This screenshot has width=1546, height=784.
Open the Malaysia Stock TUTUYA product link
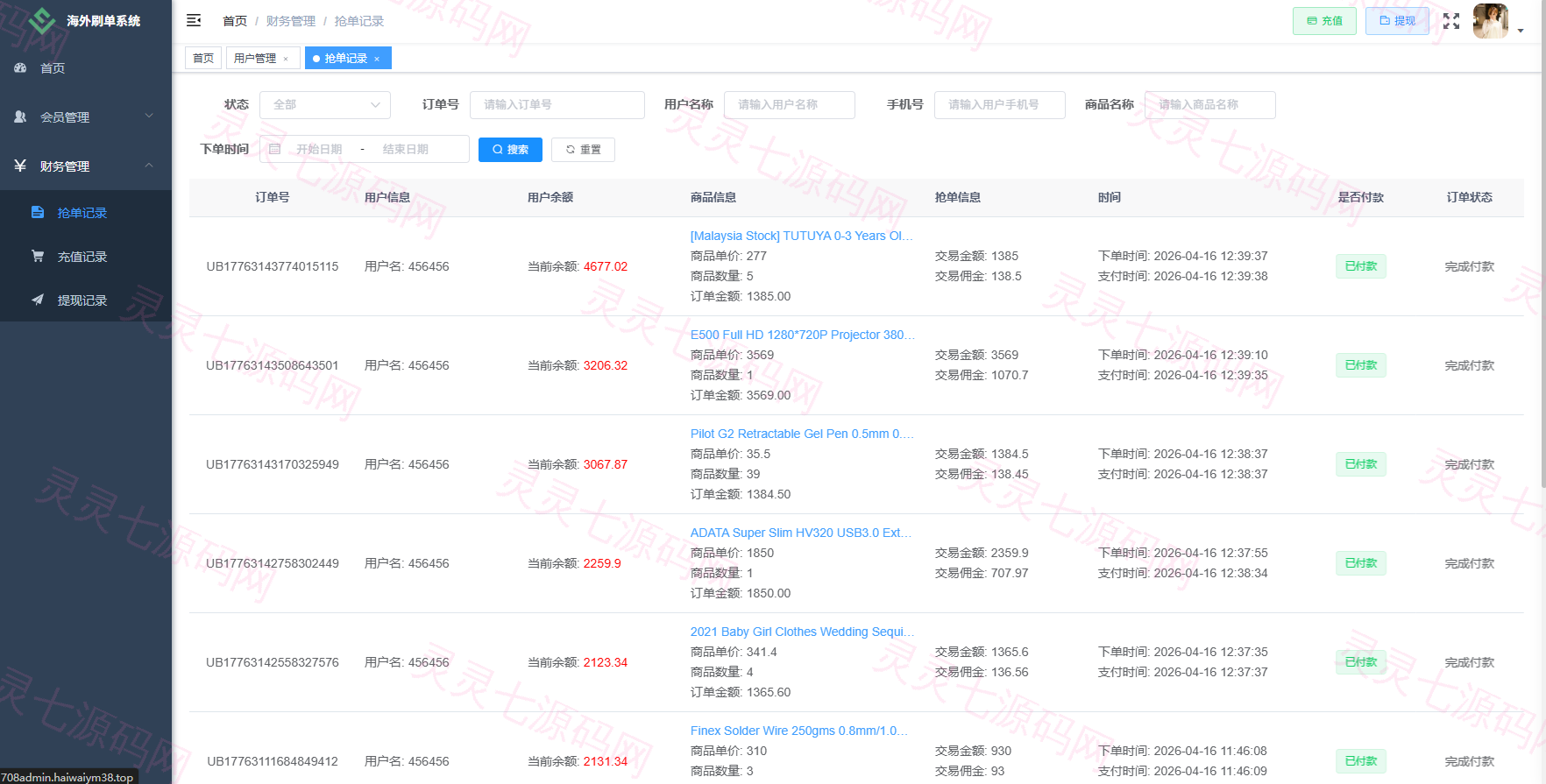802,236
